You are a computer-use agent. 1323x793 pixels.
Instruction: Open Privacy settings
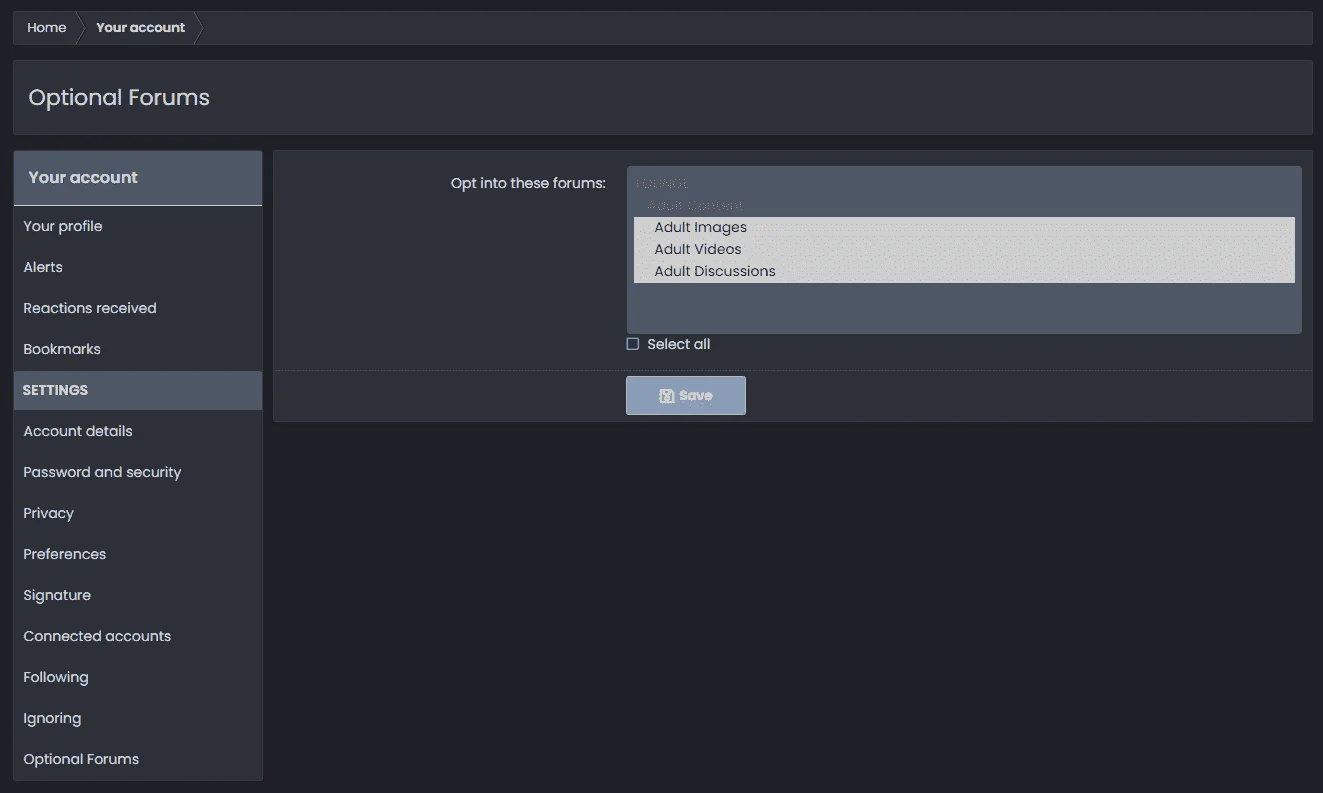(x=138, y=514)
